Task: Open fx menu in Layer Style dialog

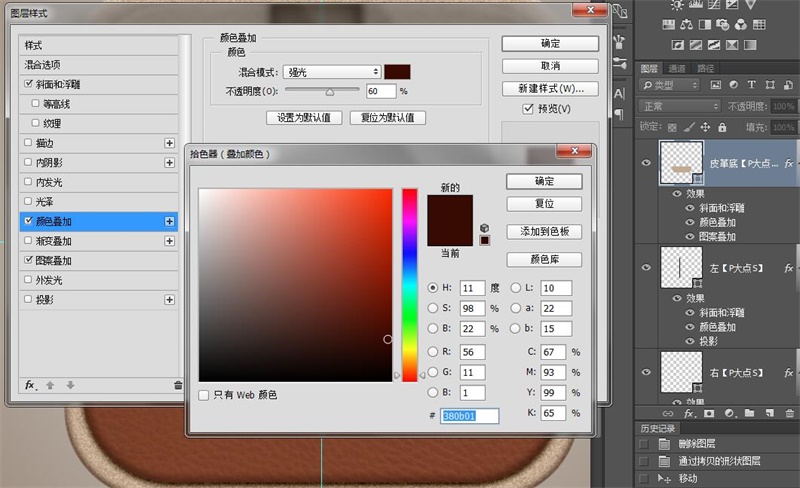Action: click(31, 385)
